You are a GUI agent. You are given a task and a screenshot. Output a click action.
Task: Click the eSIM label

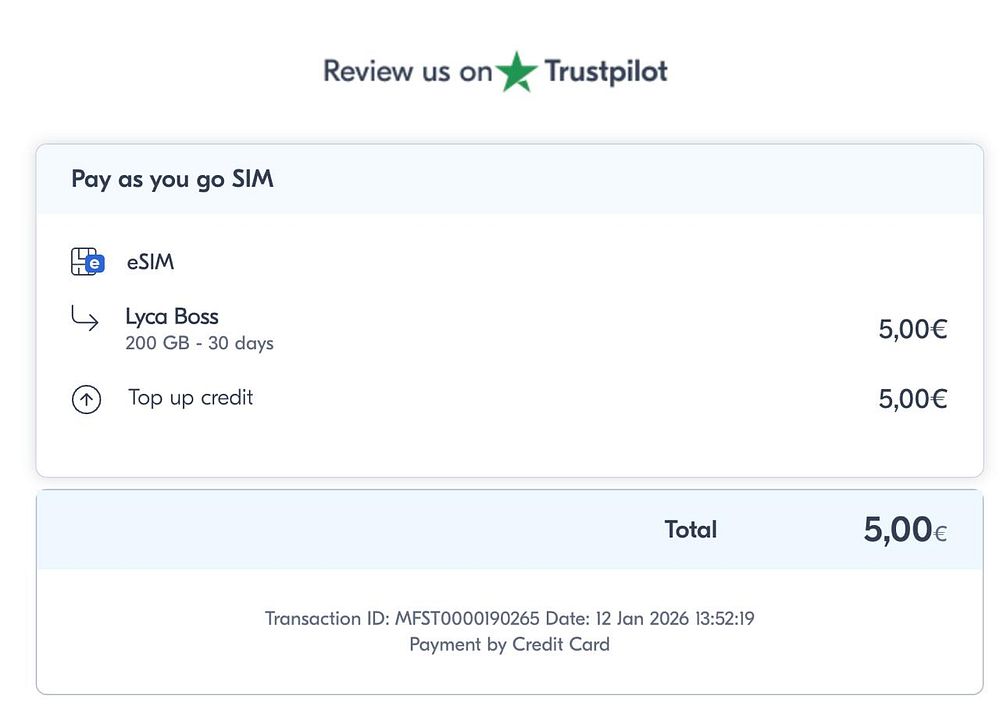click(x=151, y=262)
